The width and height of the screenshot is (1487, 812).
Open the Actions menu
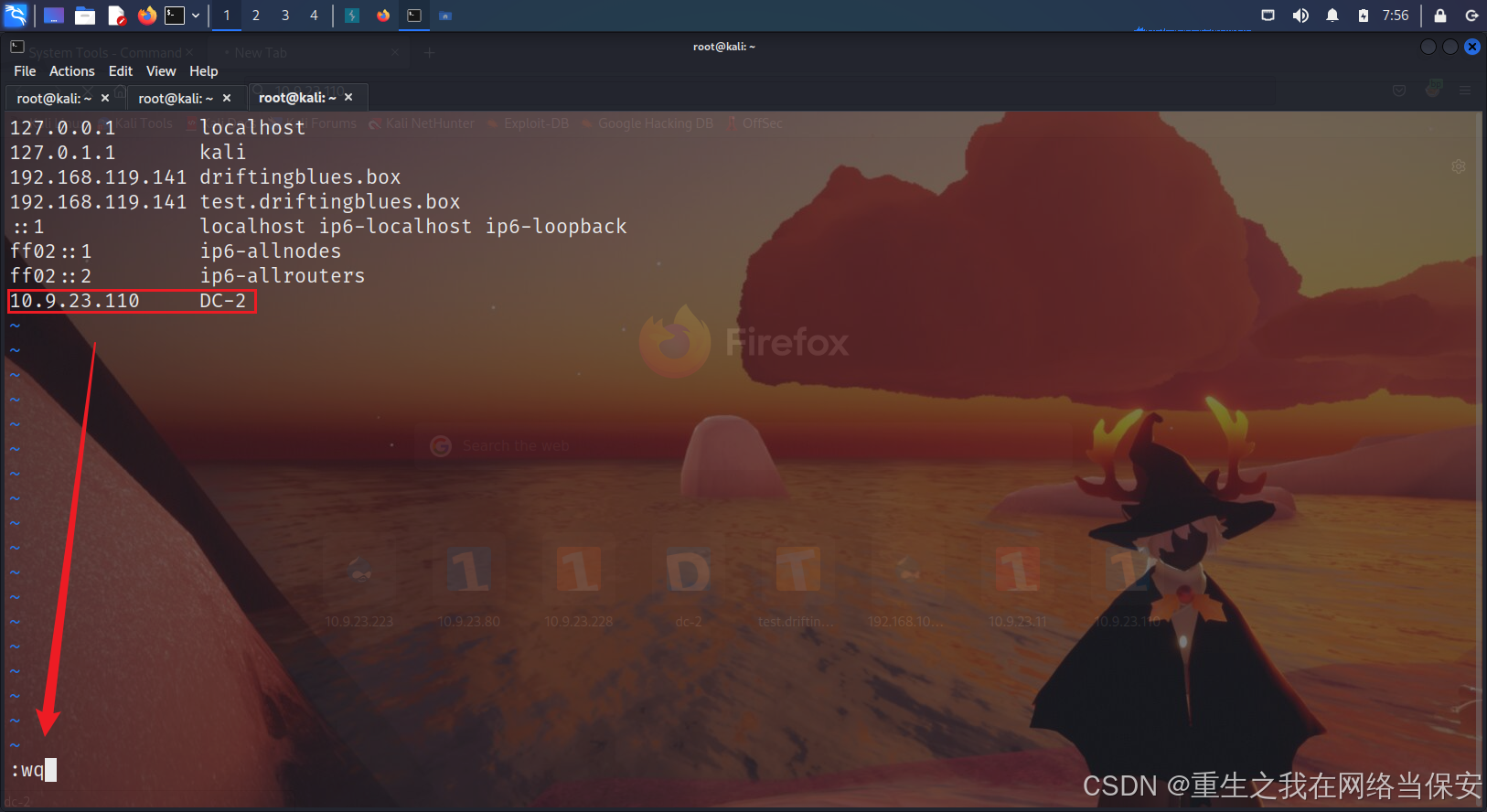tap(72, 71)
